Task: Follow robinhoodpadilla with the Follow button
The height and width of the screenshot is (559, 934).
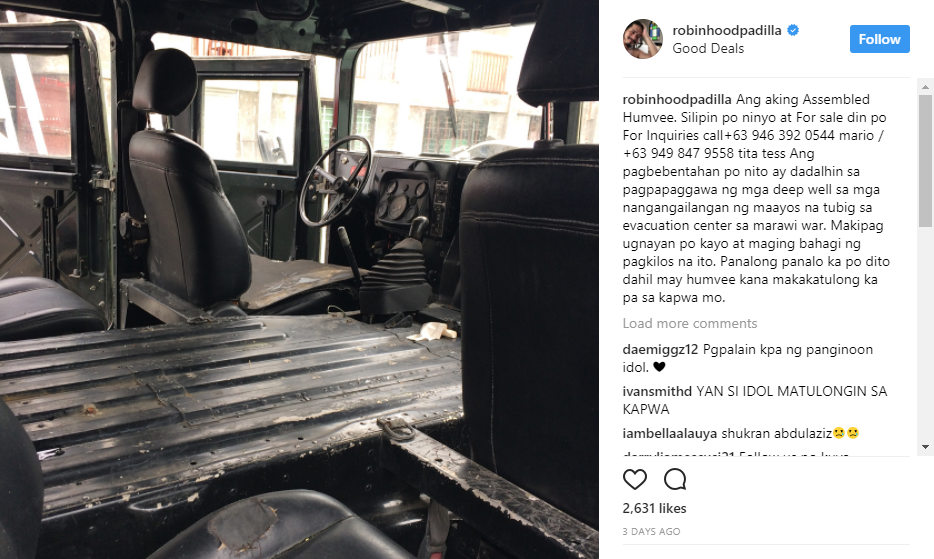Action: point(879,39)
